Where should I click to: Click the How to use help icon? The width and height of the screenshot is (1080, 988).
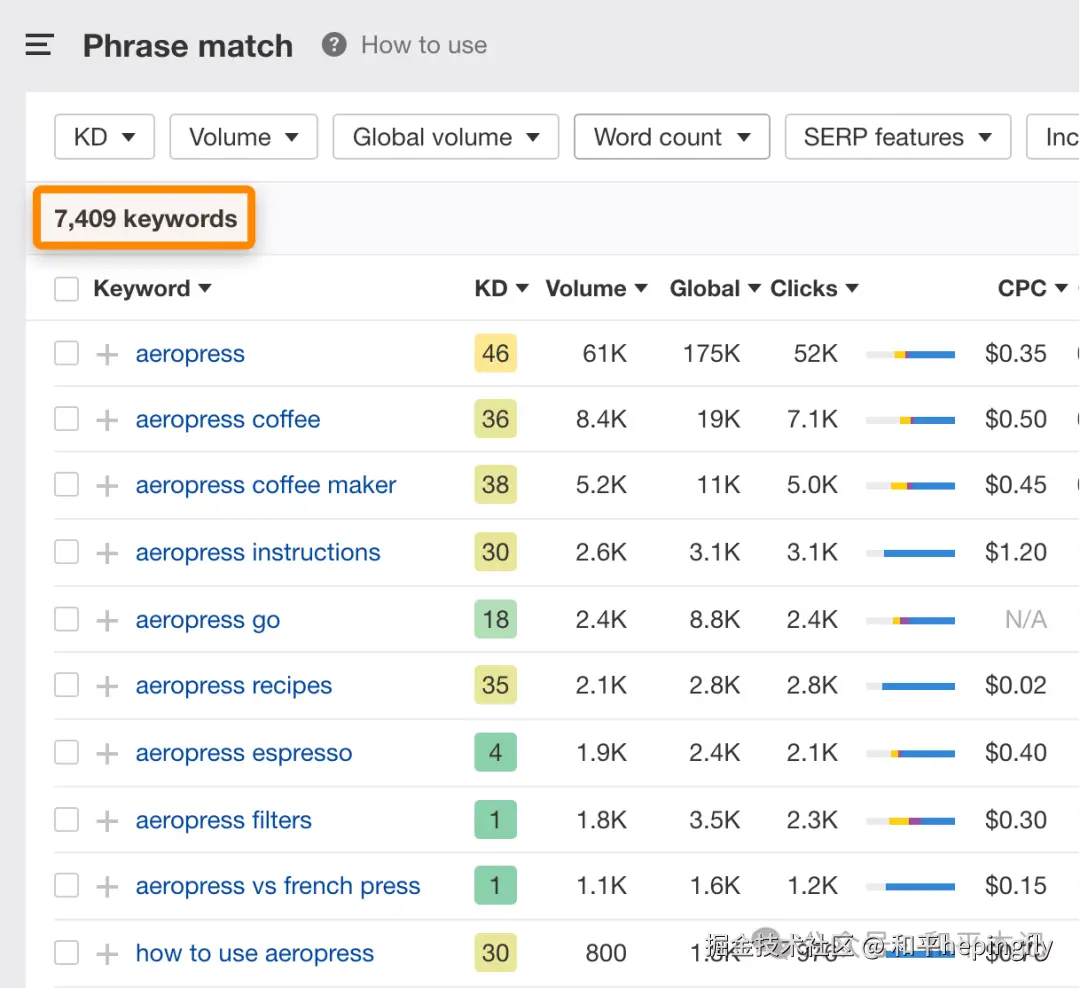pyautogui.click(x=334, y=45)
